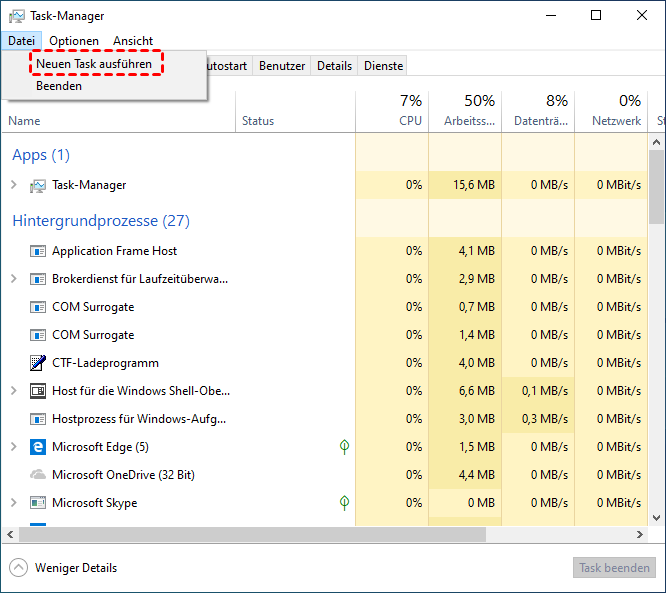Click the Hintergrundprozesse (27) group heading
The image size is (666, 593).
tap(101, 221)
